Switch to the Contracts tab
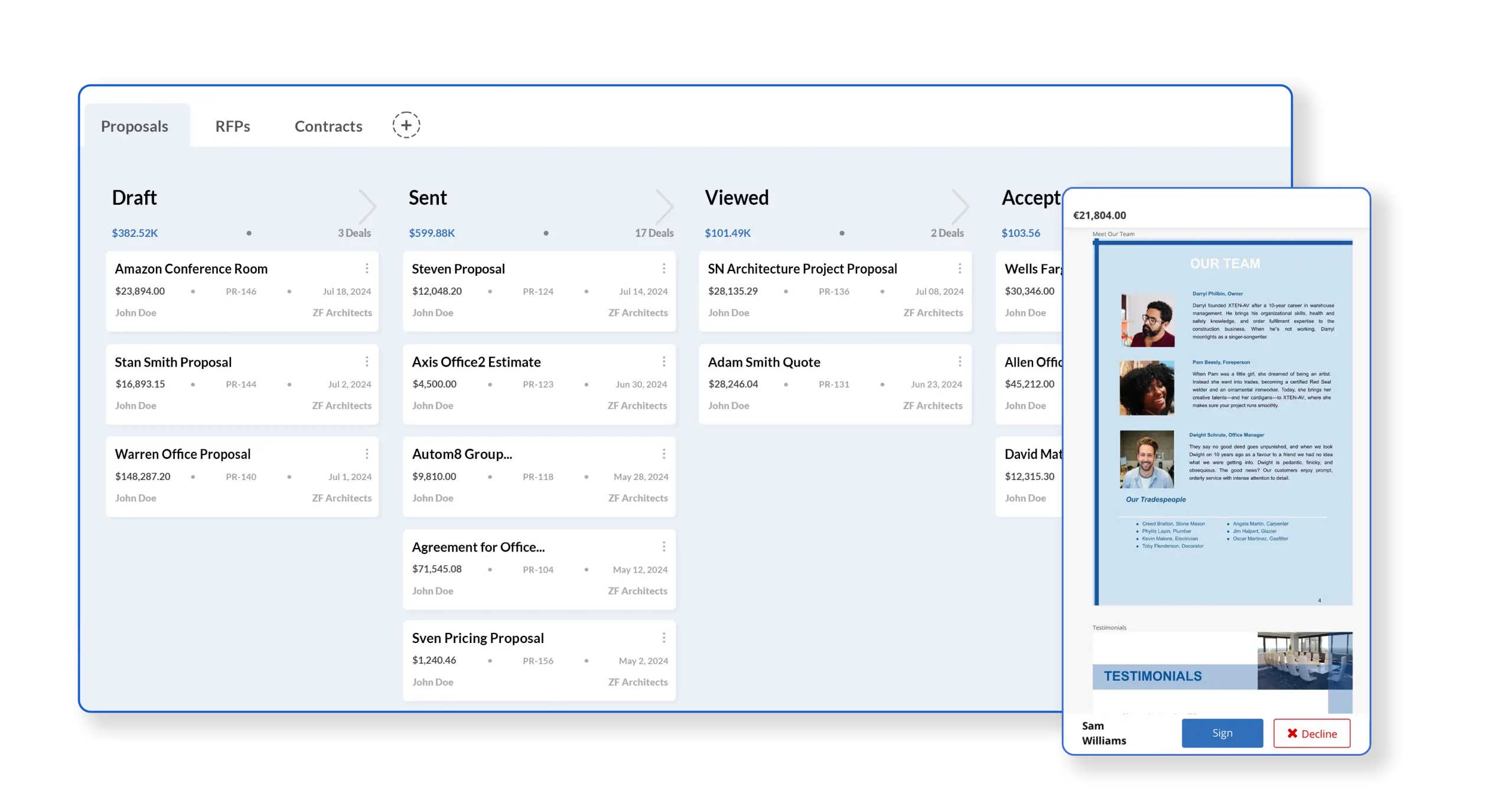The width and height of the screenshot is (1512, 803). 328,125
